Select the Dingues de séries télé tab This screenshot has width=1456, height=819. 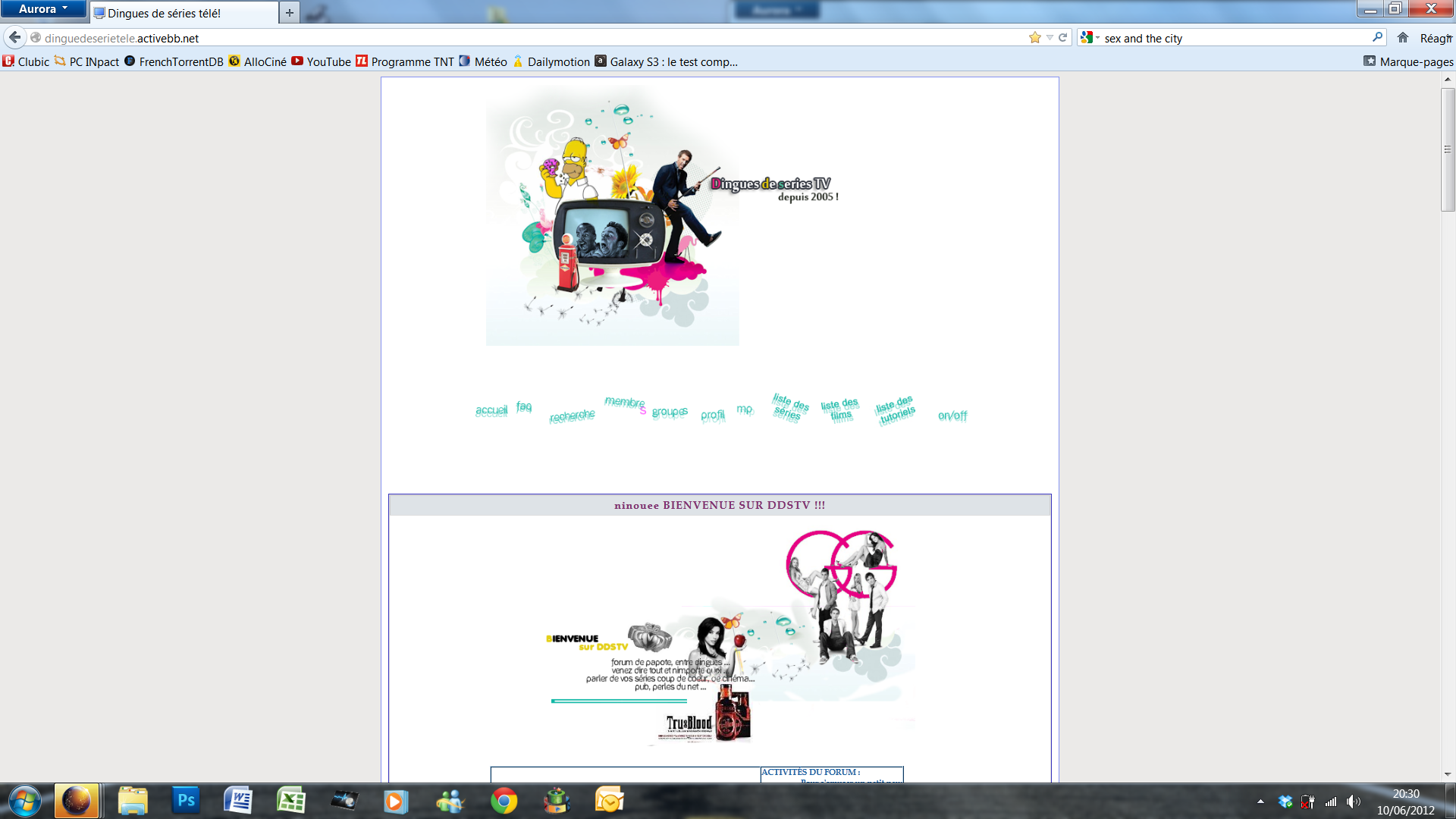[184, 13]
